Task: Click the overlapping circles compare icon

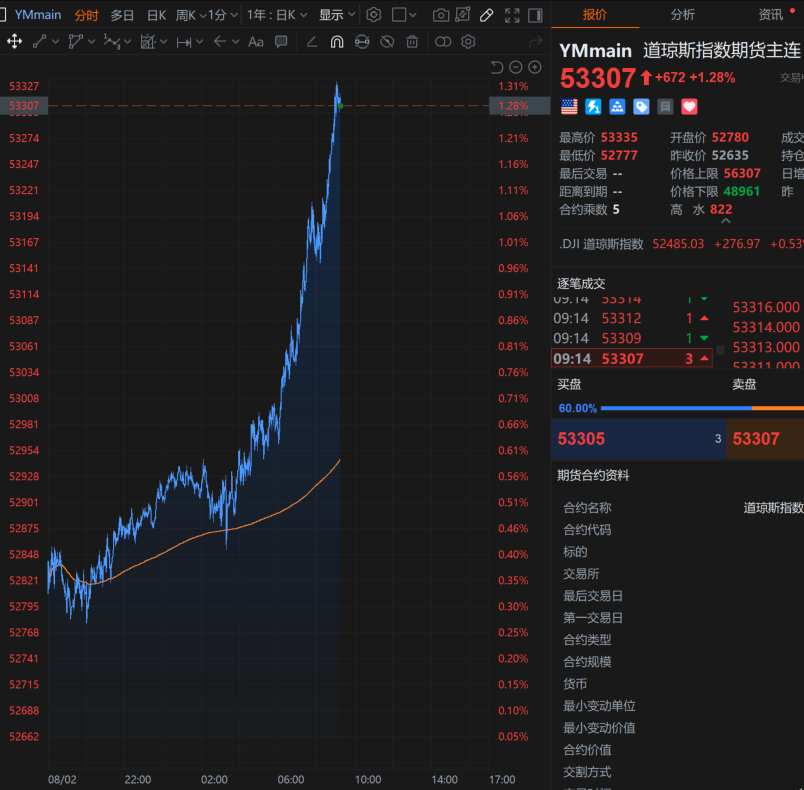Action: tap(443, 42)
